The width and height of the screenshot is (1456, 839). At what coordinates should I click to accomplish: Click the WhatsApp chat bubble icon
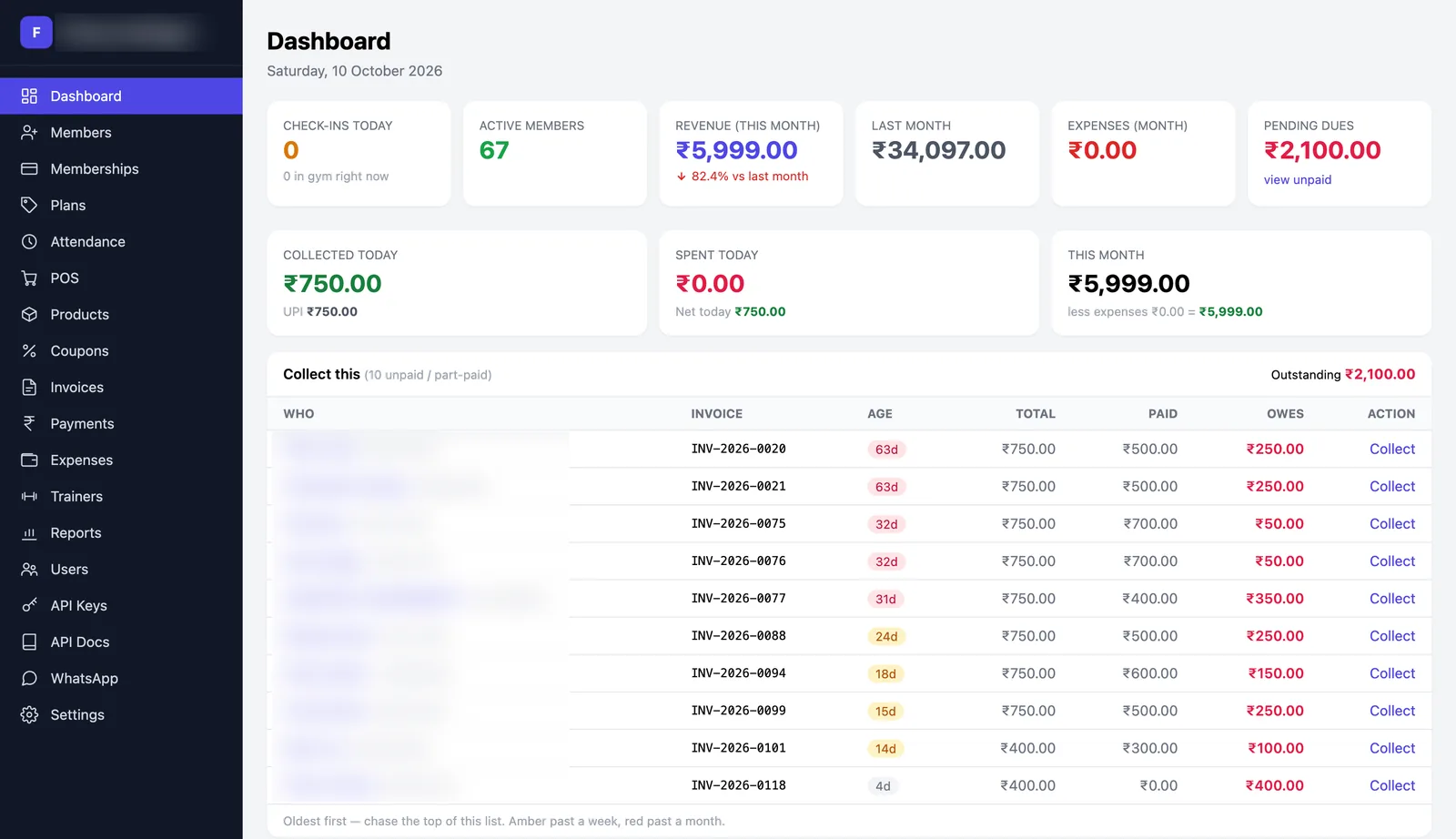tap(29, 678)
